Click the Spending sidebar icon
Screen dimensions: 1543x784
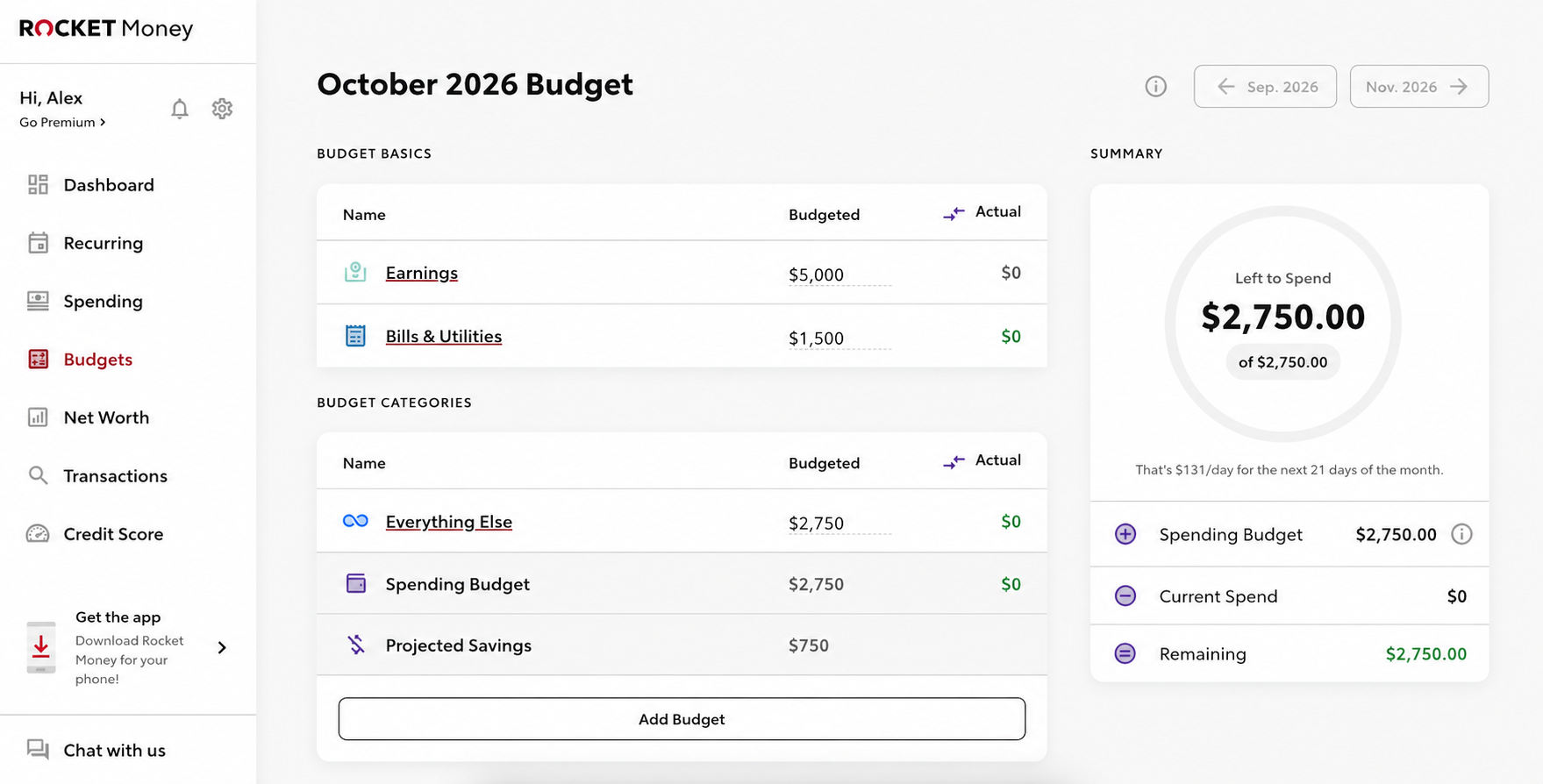(38, 301)
